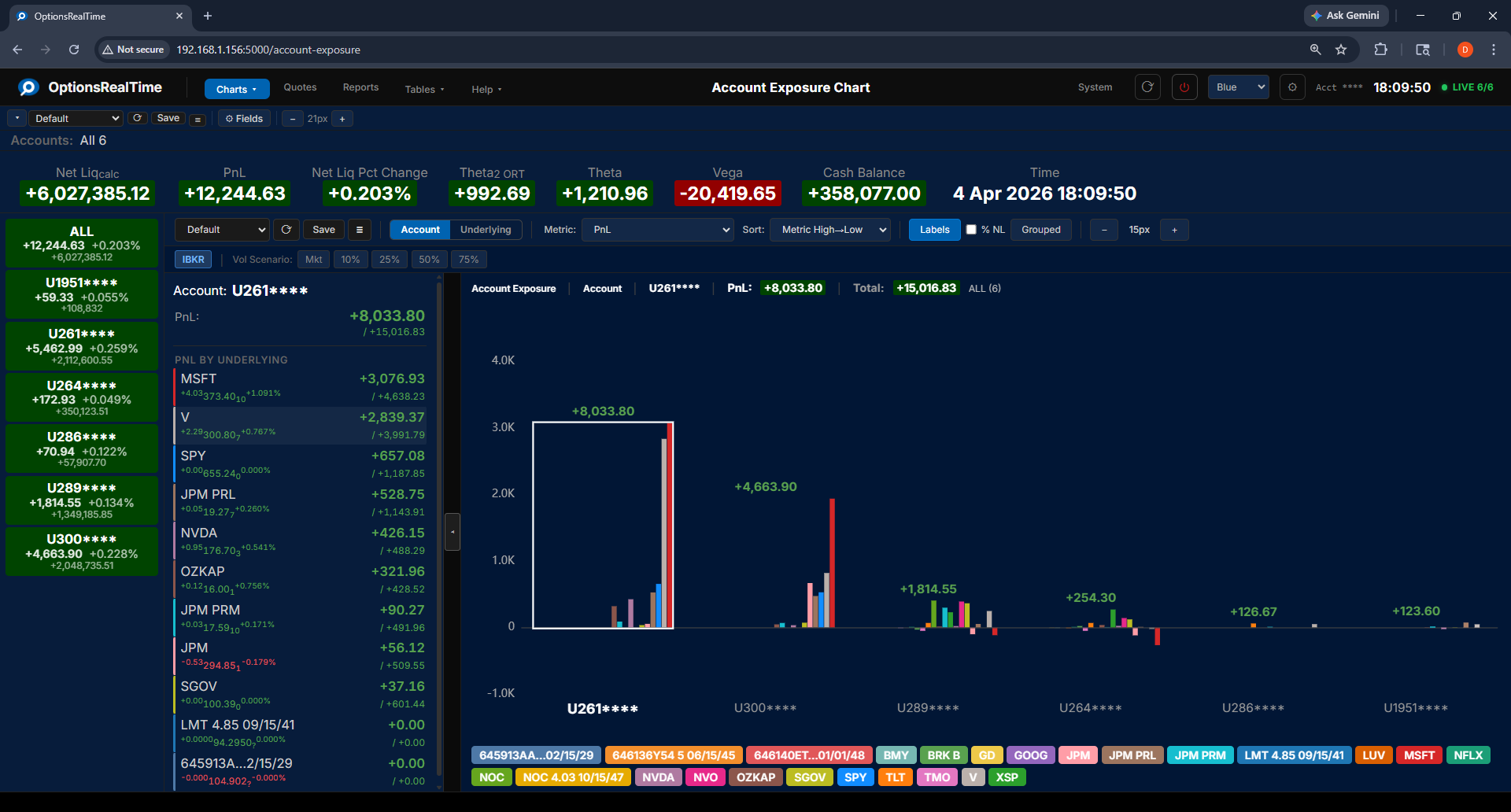Screen dimensions: 1511x812
Task: Open the settings gear beside the Blue dropdown
Action: [1292, 87]
